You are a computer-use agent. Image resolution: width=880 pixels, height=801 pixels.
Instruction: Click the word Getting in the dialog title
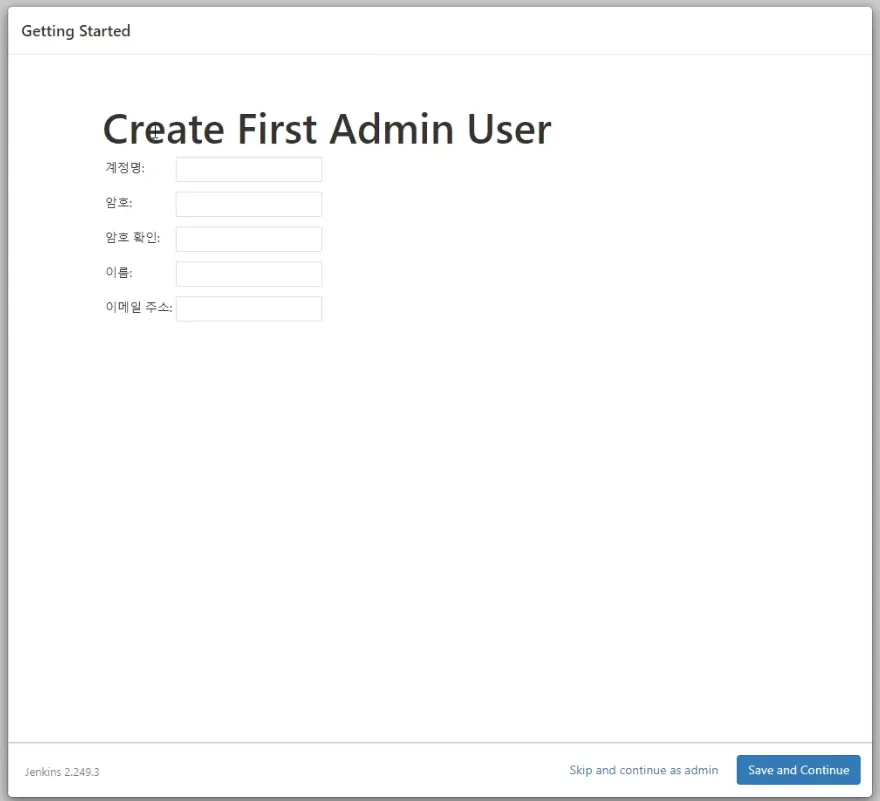point(48,31)
